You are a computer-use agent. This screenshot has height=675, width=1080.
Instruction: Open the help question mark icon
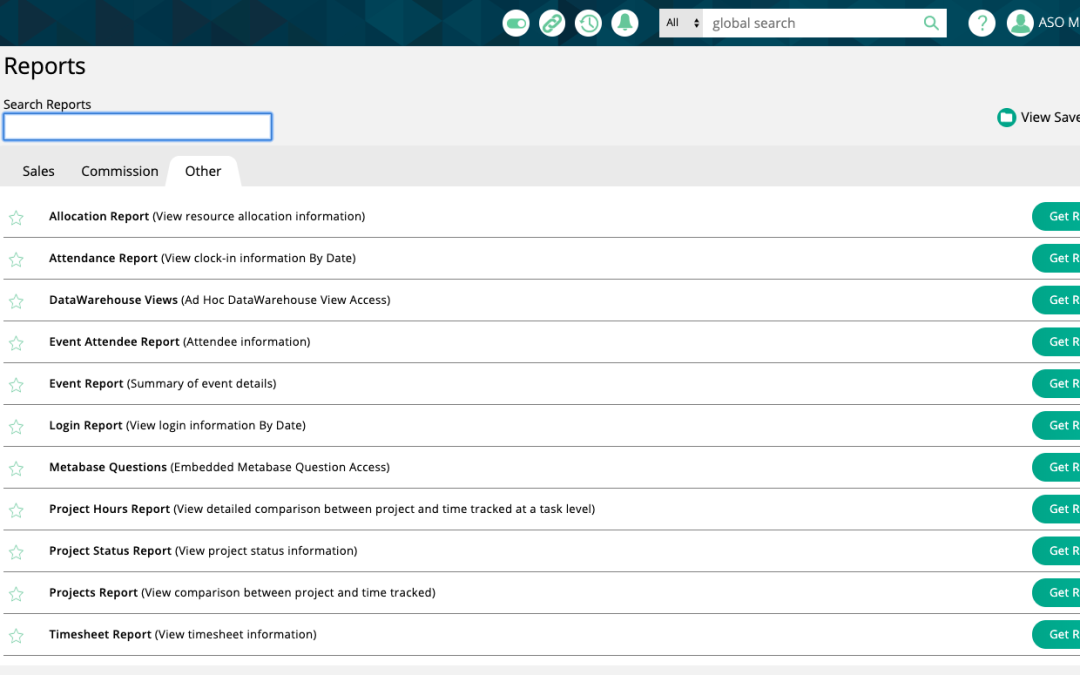tap(982, 23)
